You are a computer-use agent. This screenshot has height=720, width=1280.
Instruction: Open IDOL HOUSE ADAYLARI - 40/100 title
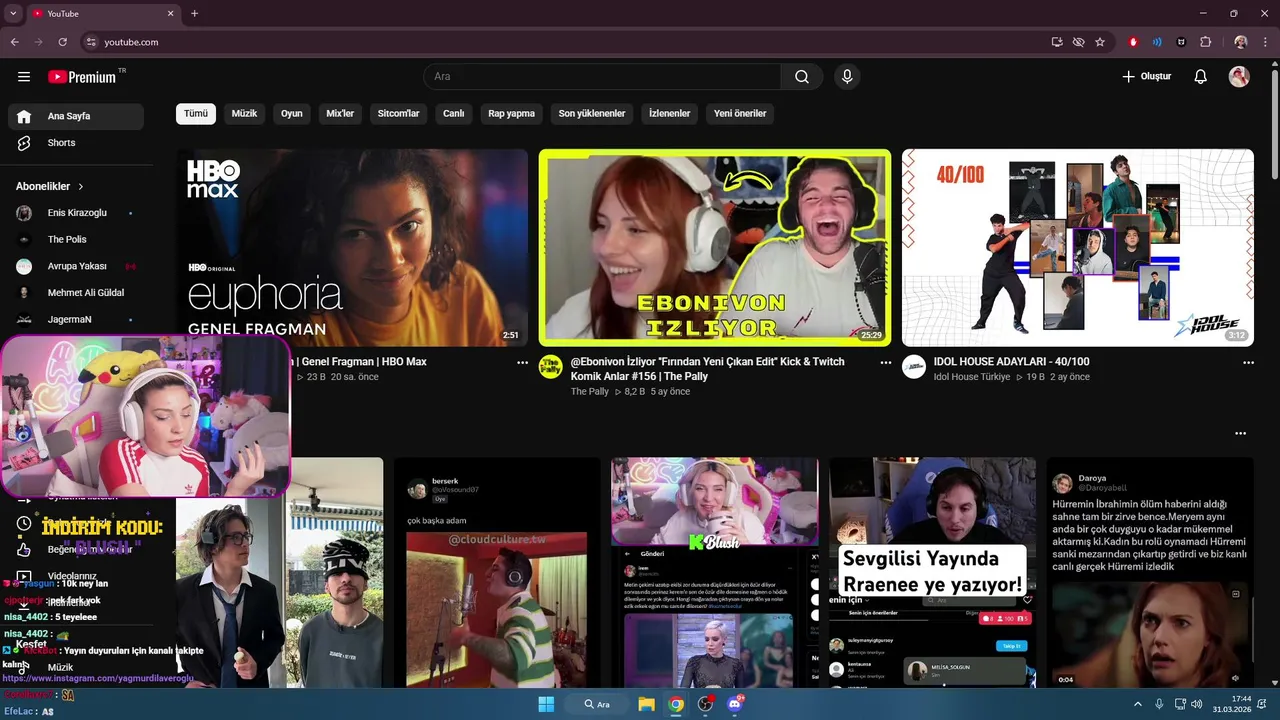[x=1011, y=362]
